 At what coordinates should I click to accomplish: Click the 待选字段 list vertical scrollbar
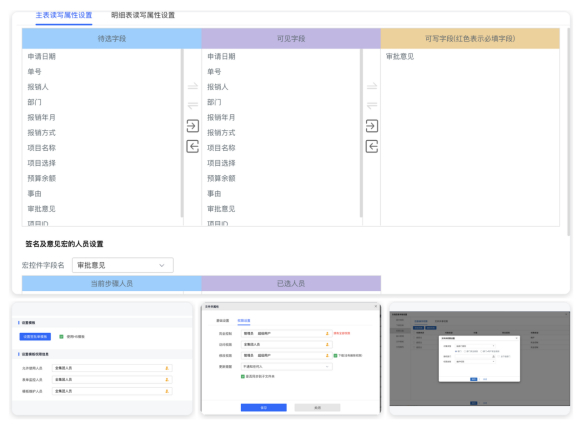pyautogui.click(x=182, y=133)
